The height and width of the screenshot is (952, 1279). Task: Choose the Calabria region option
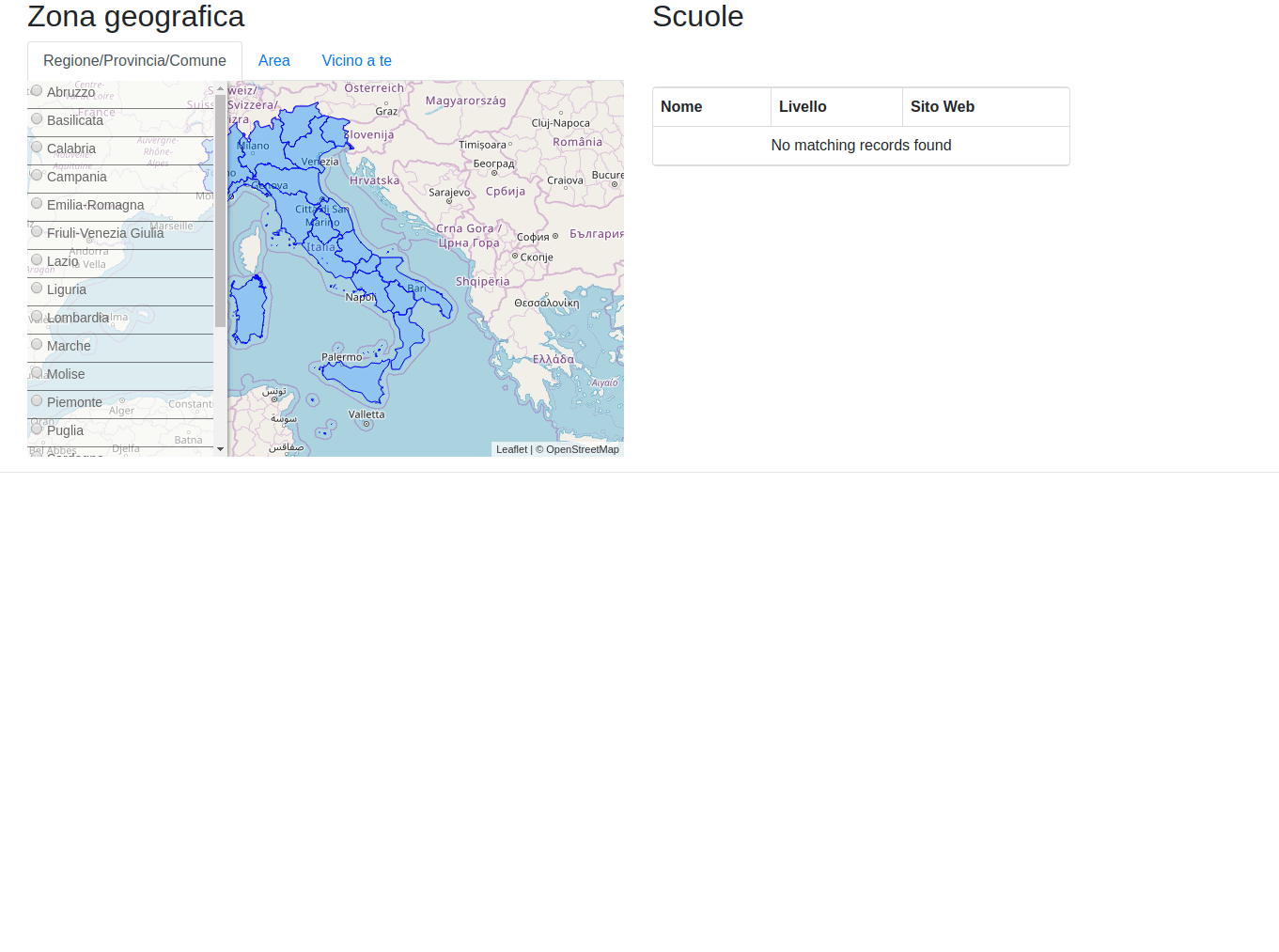point(37,148)
